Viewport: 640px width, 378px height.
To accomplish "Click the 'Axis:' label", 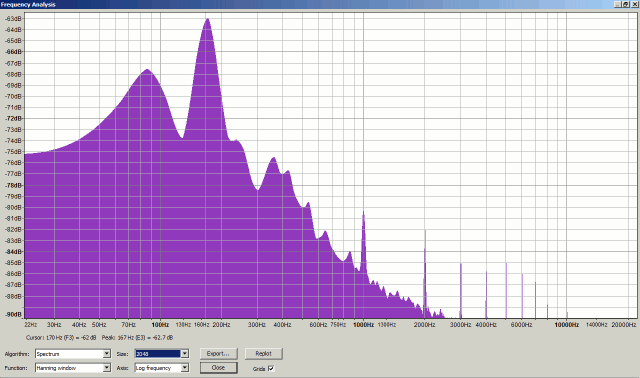I will (122, 368).
